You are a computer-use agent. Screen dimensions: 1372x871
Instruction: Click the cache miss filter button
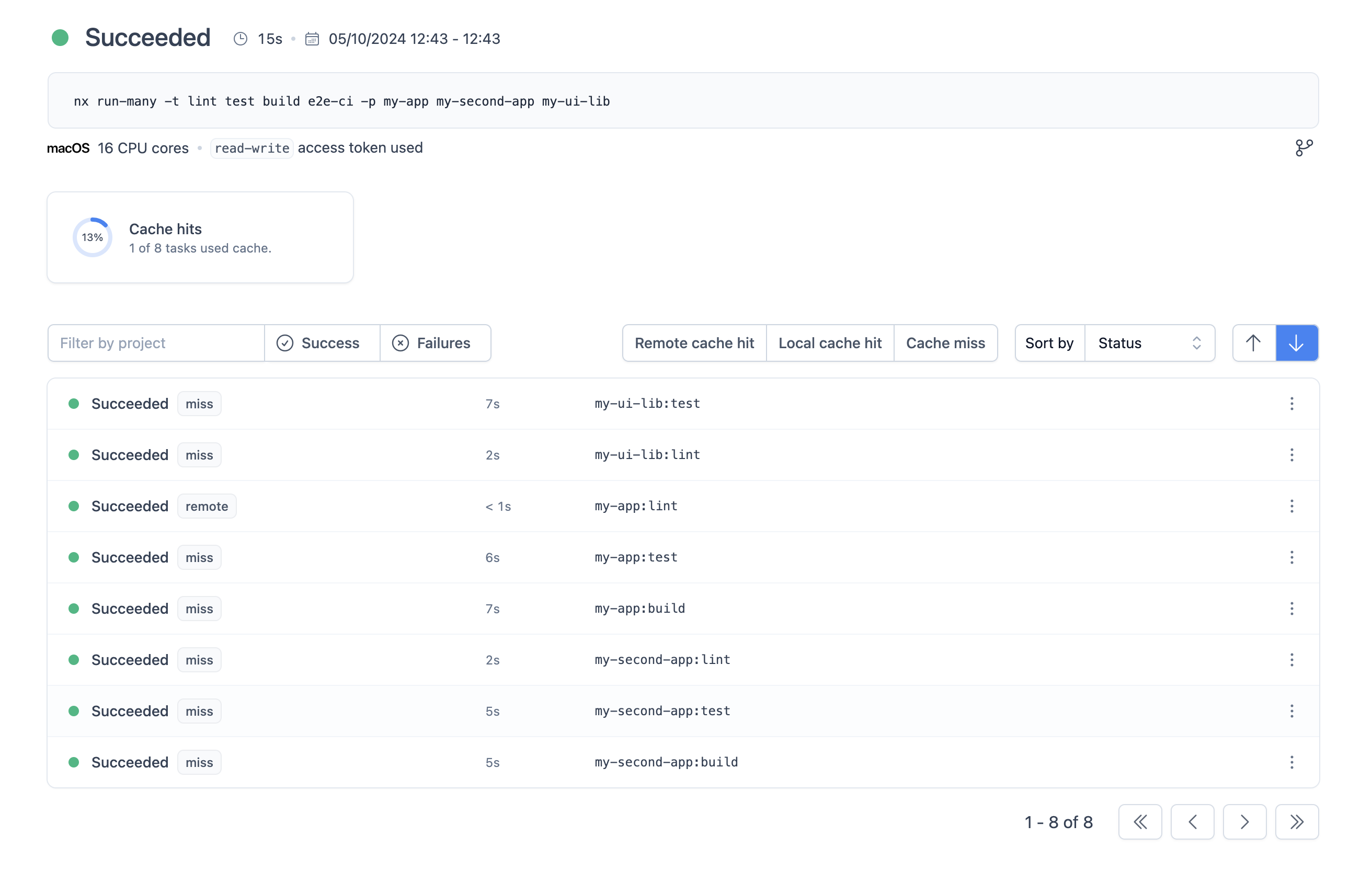946,342
